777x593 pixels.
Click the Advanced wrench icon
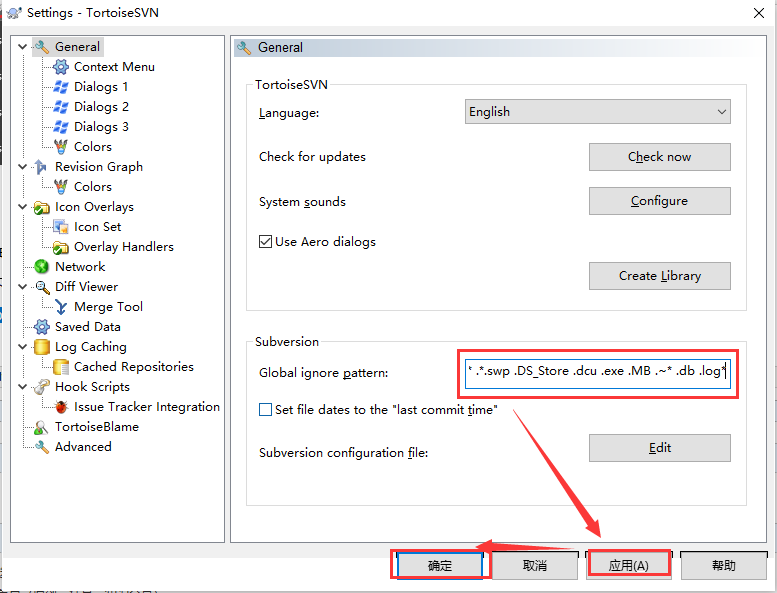click(x=42, y=447)
